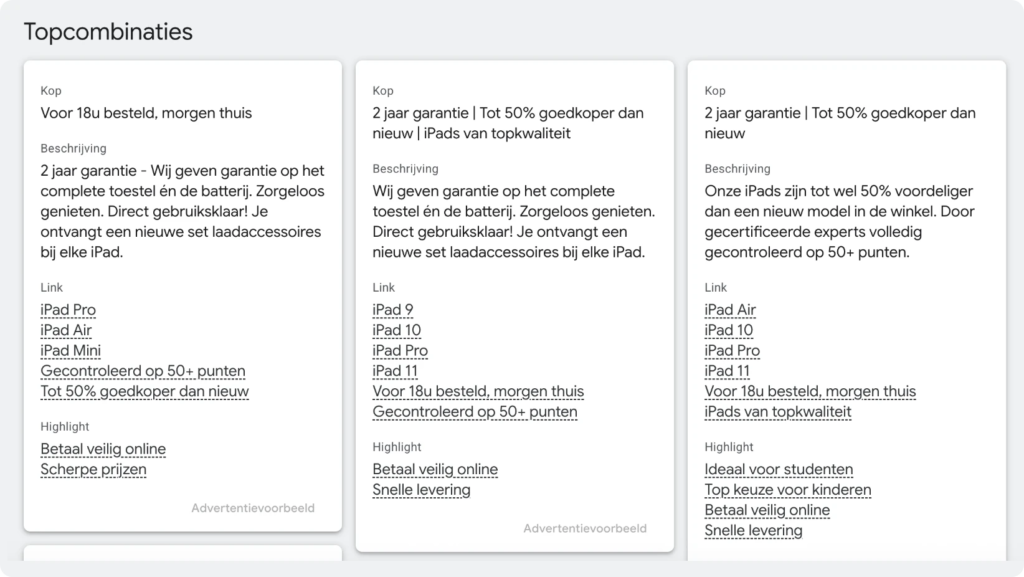Click the 'Scherpe prijzen' highlight link
The height and width of the screenshot is (577, 1024).
pos(92,469)
